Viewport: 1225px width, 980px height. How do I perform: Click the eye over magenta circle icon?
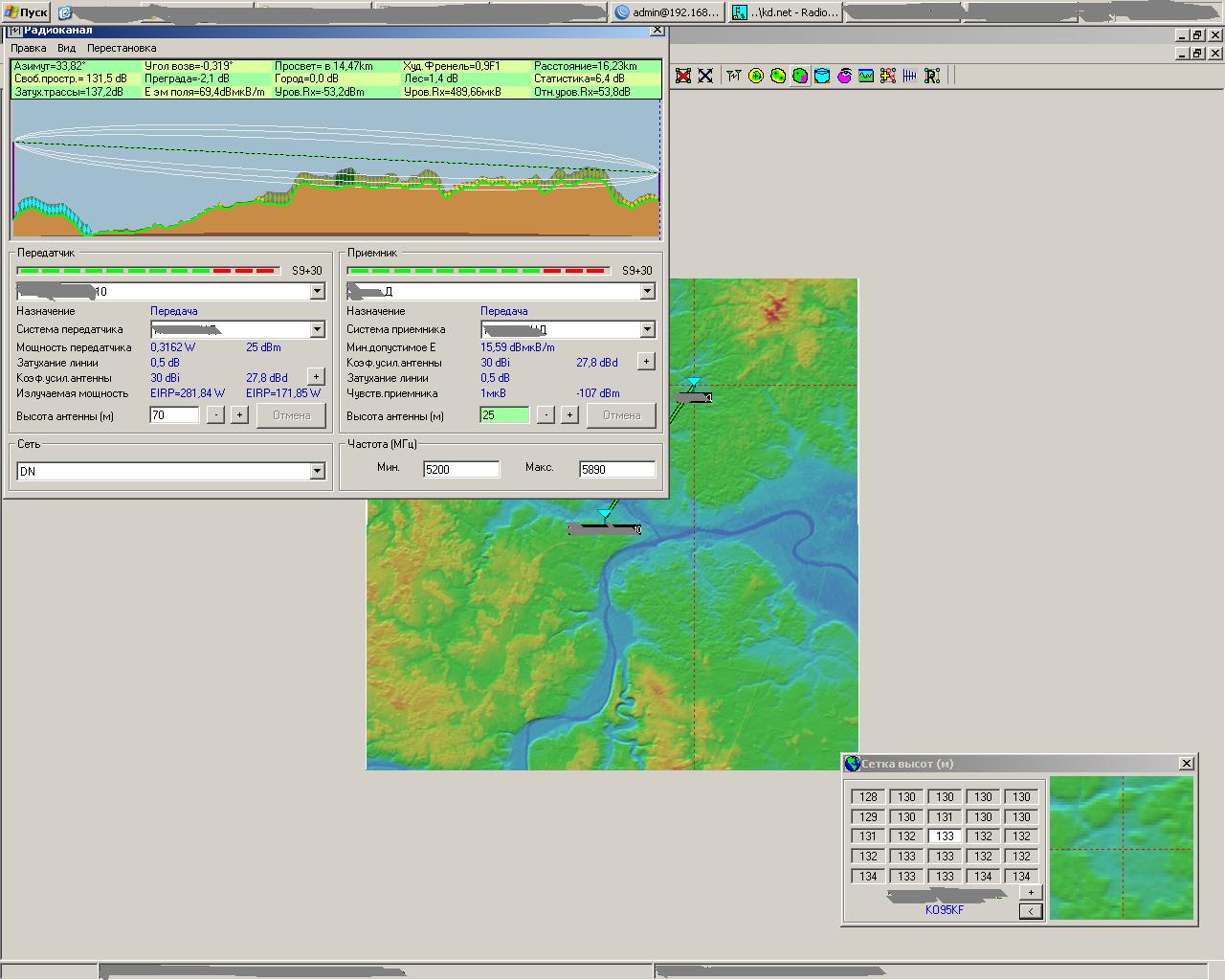point(844,76)
